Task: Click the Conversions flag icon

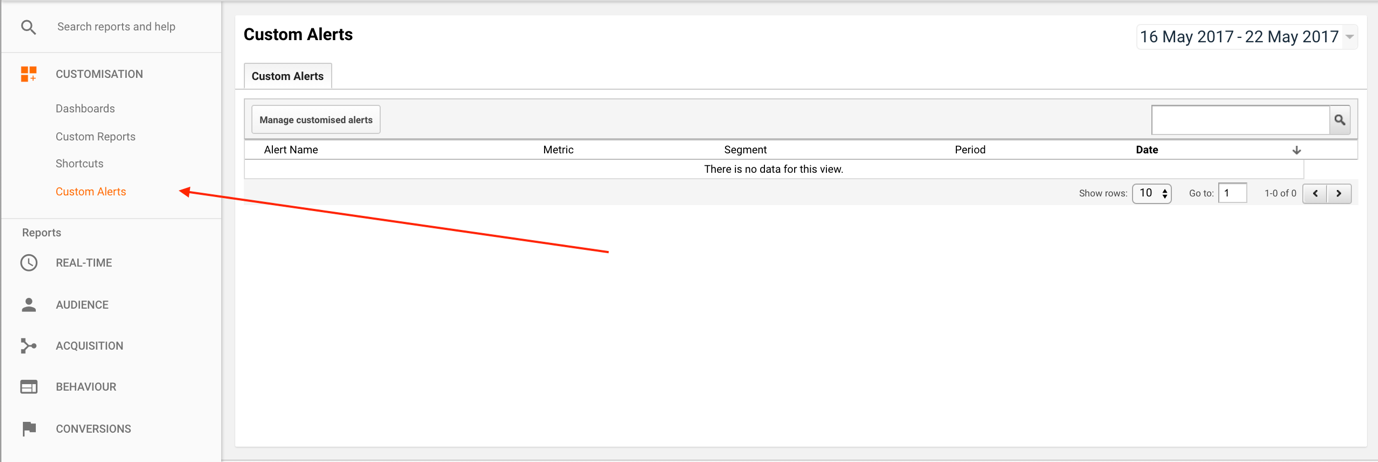Action: pos(29,429)
